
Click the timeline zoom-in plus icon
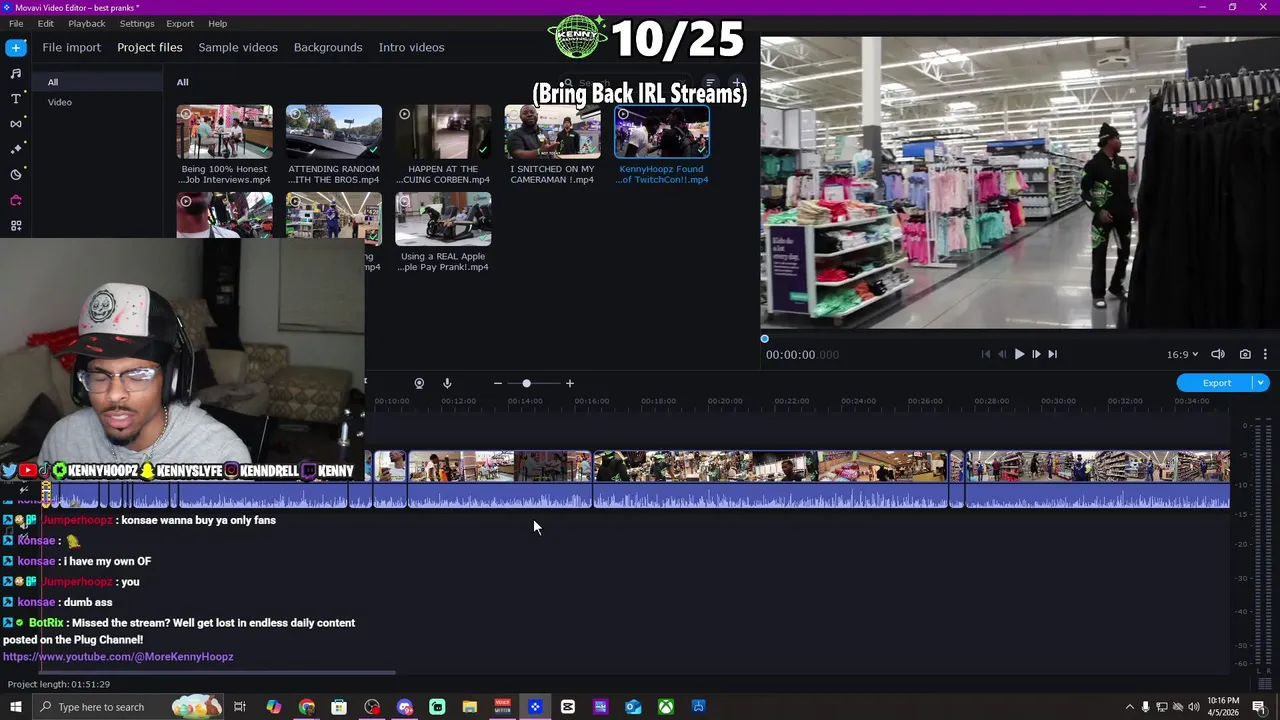570,383
